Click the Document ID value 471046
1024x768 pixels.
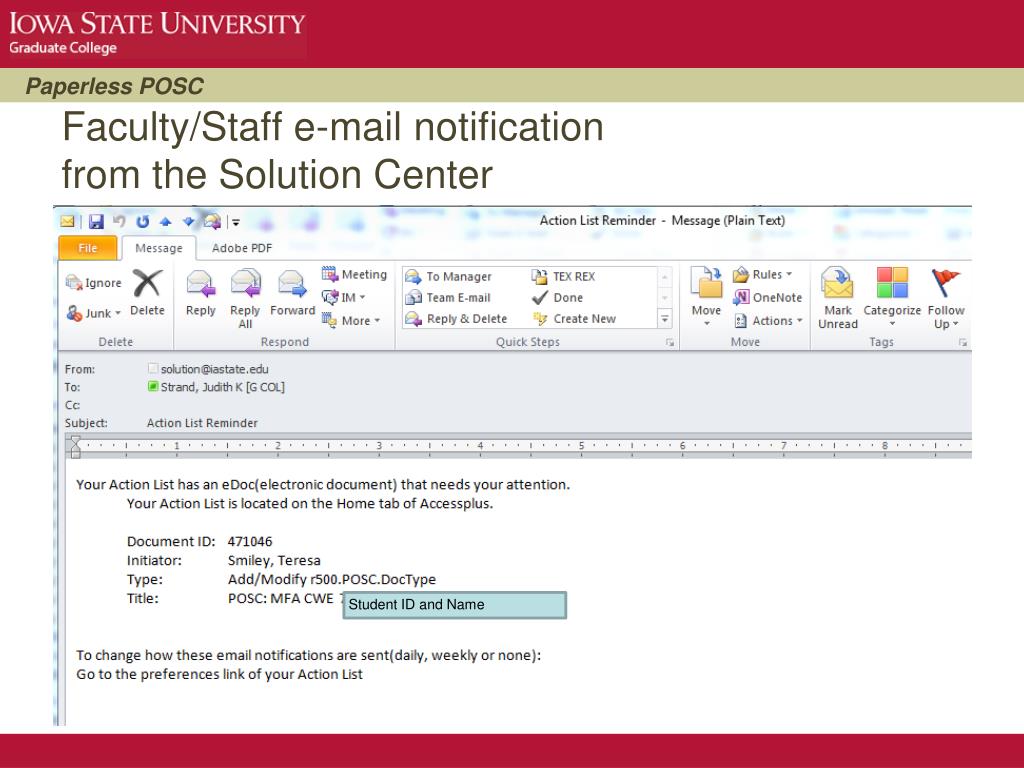point(249,541)
